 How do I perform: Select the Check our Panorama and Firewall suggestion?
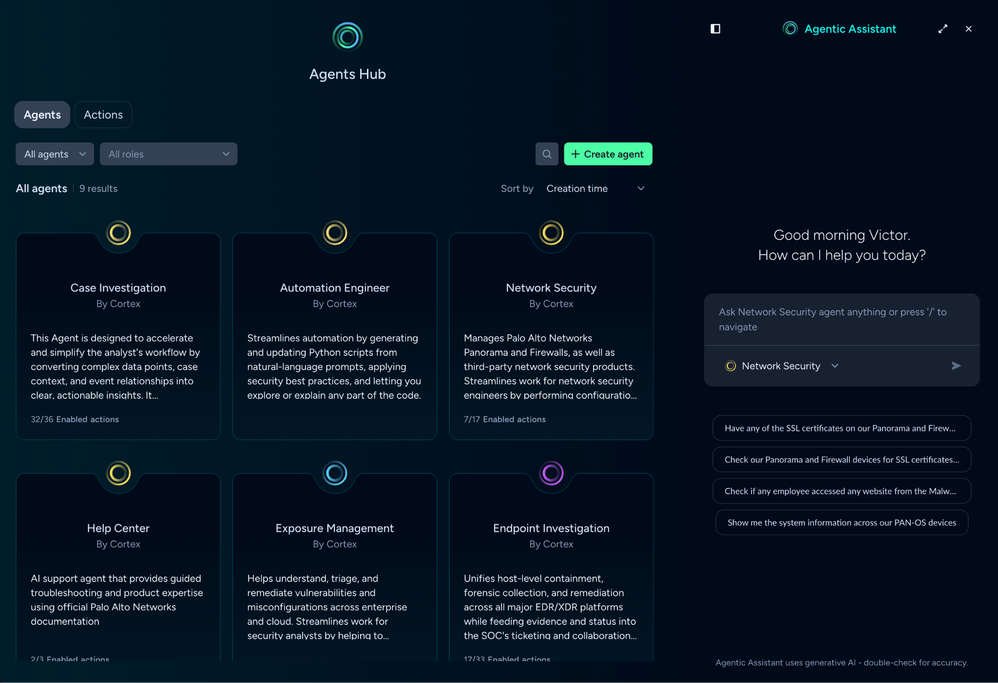[x=841, y=460]
